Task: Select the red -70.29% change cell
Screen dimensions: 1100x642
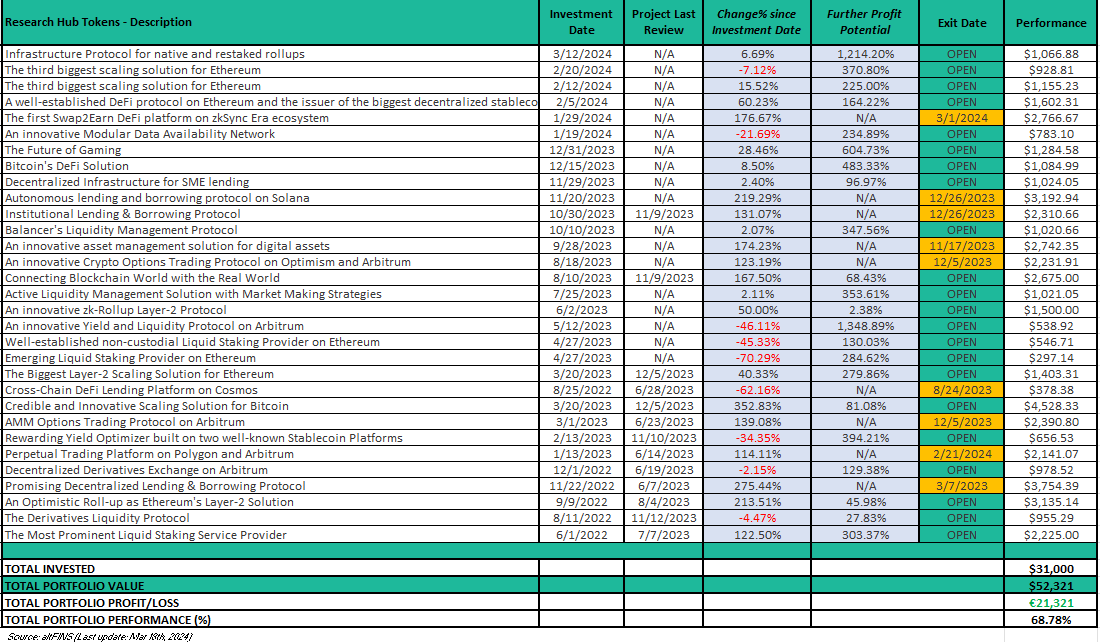Action: 755,358
